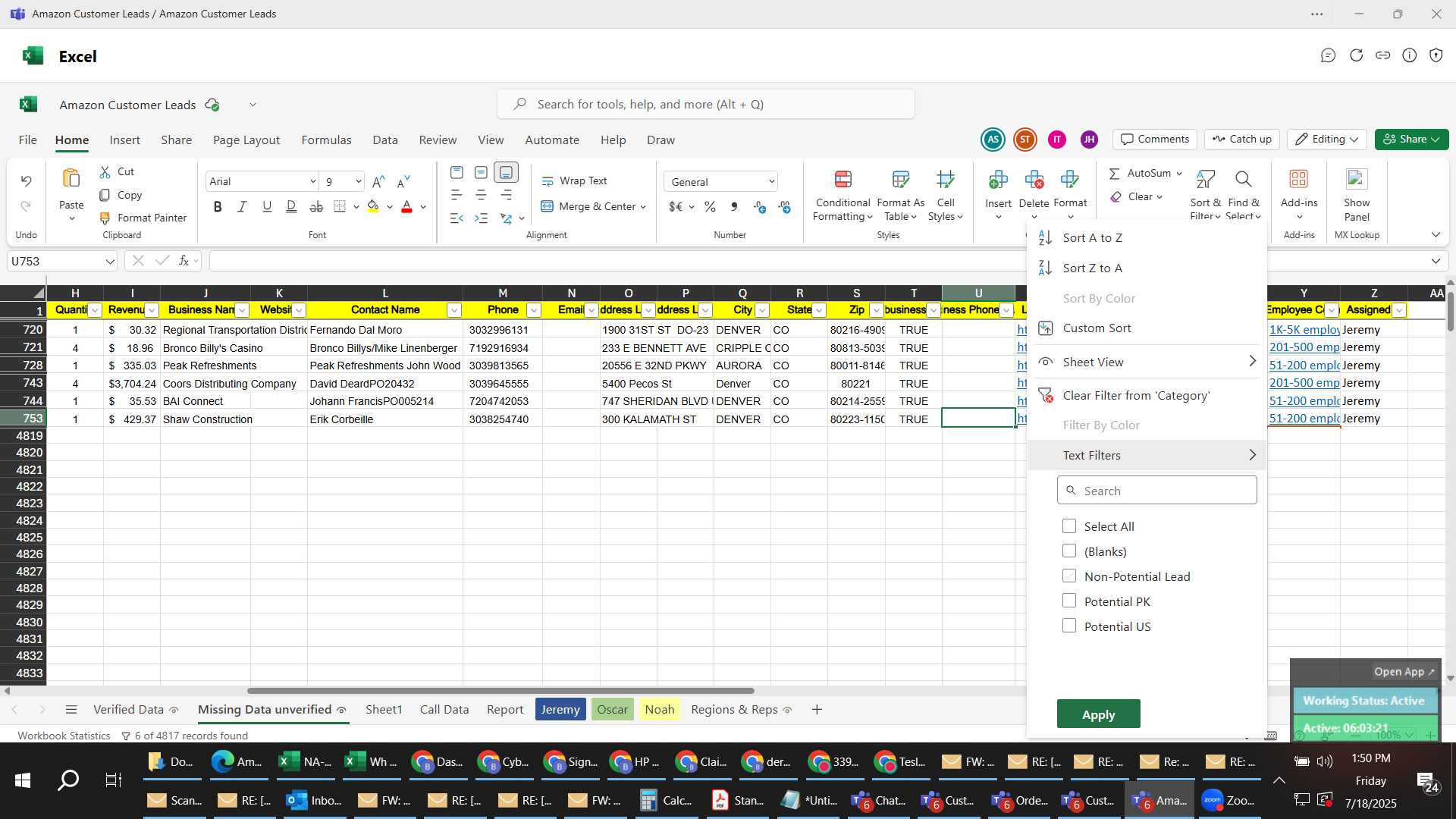The image size is (1456, 819).
Task: Click the Format Painter icon
Action: tap(105, 218)
